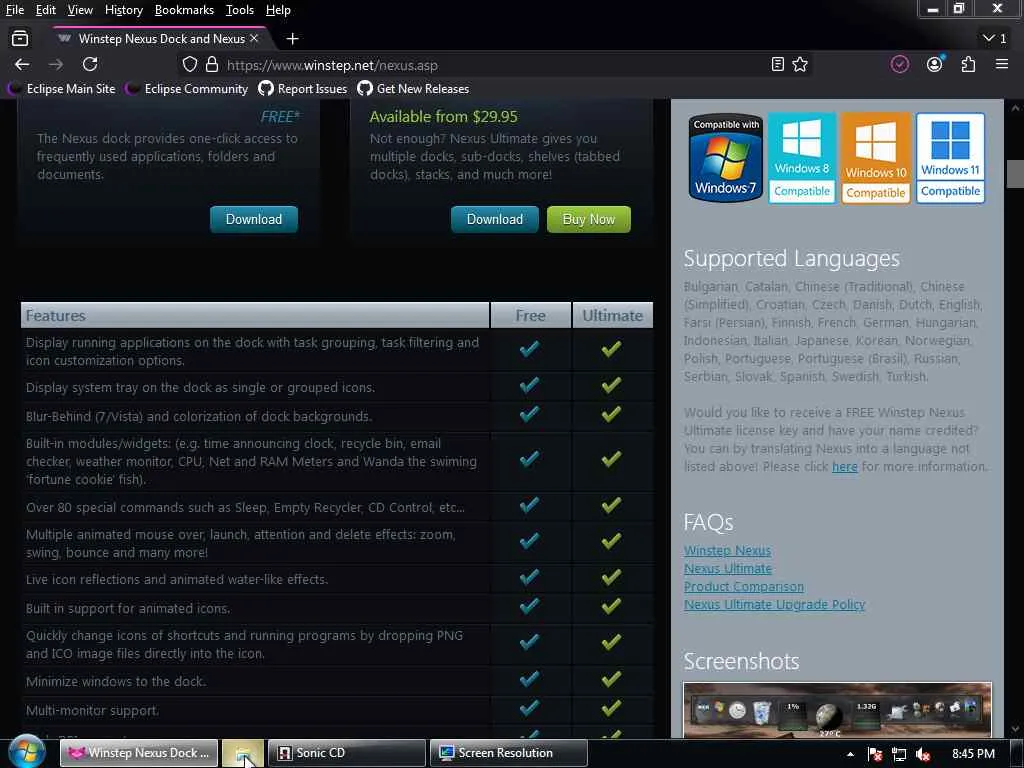This screenshot has height=768, width=1024.
Task: Open the hamburger application menu
Action: pos(1002,64)
